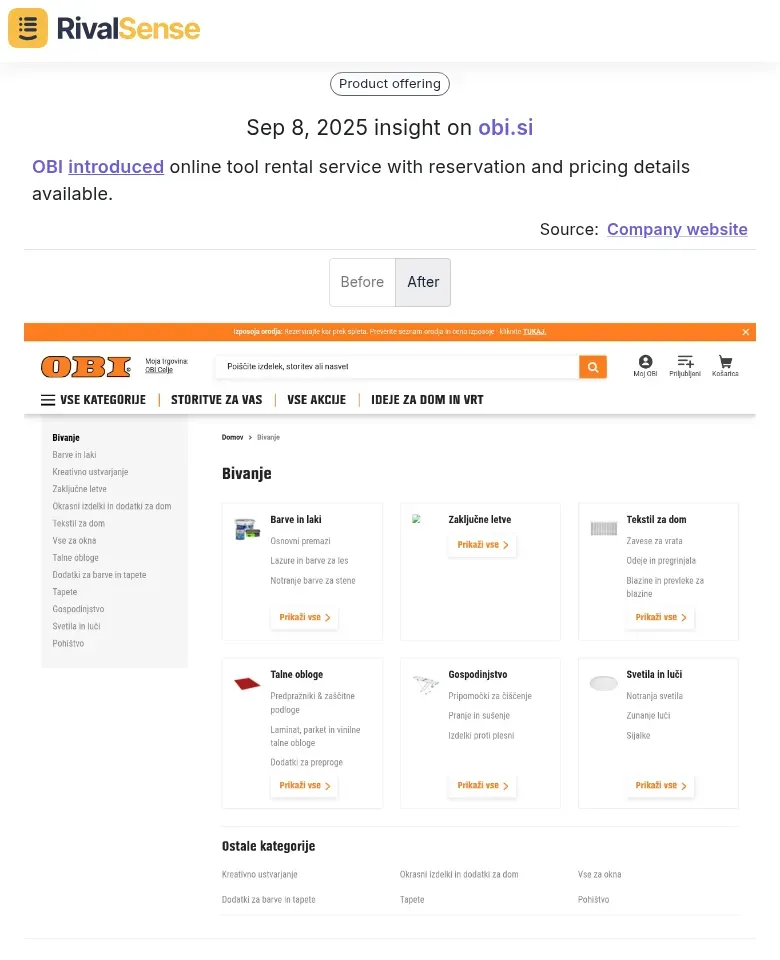This screenshot has height=960, width=780.
Task: Open Notranje barve za stene
Action: [x=313, y=580]
